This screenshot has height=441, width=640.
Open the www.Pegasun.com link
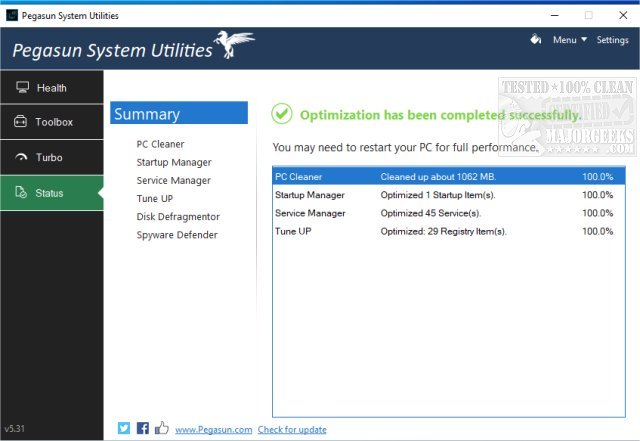pos(214,430)
